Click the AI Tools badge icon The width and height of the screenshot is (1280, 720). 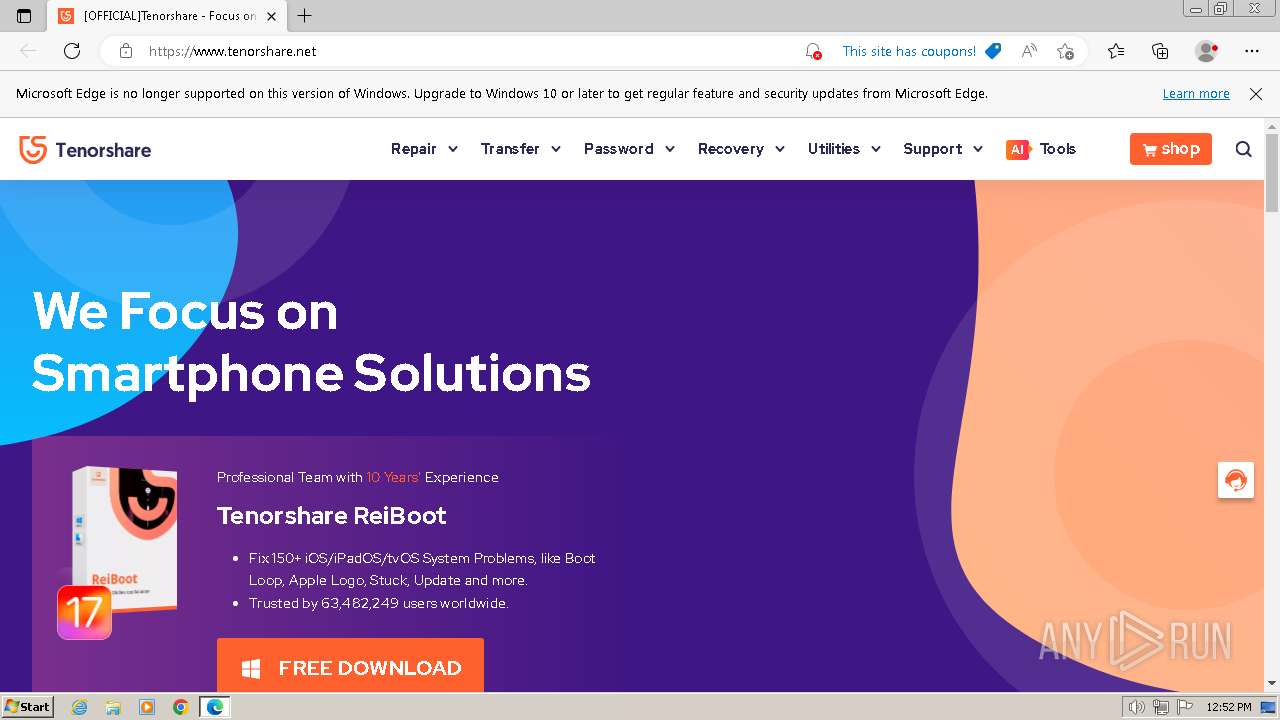1018,149
